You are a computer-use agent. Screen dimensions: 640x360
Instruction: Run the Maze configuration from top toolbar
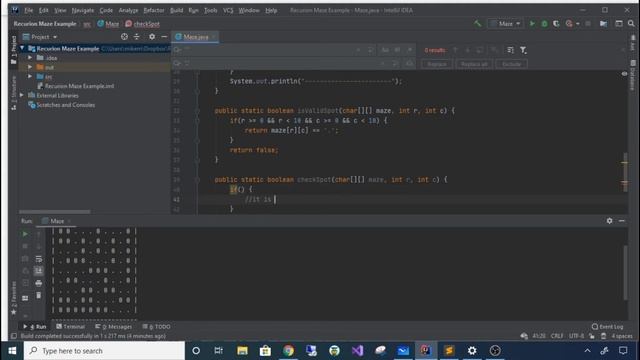tap(532, 24)
